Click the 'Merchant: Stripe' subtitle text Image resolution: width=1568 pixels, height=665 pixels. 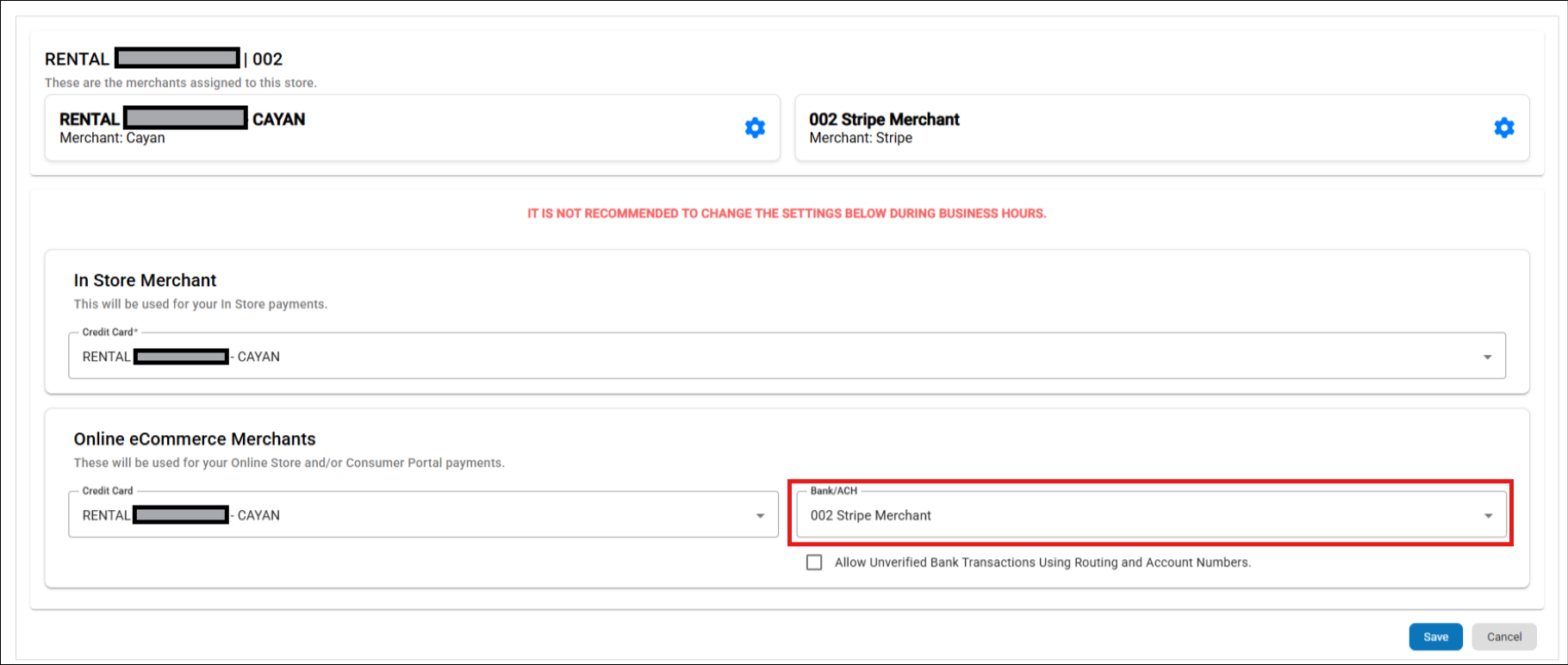[860, 138]
